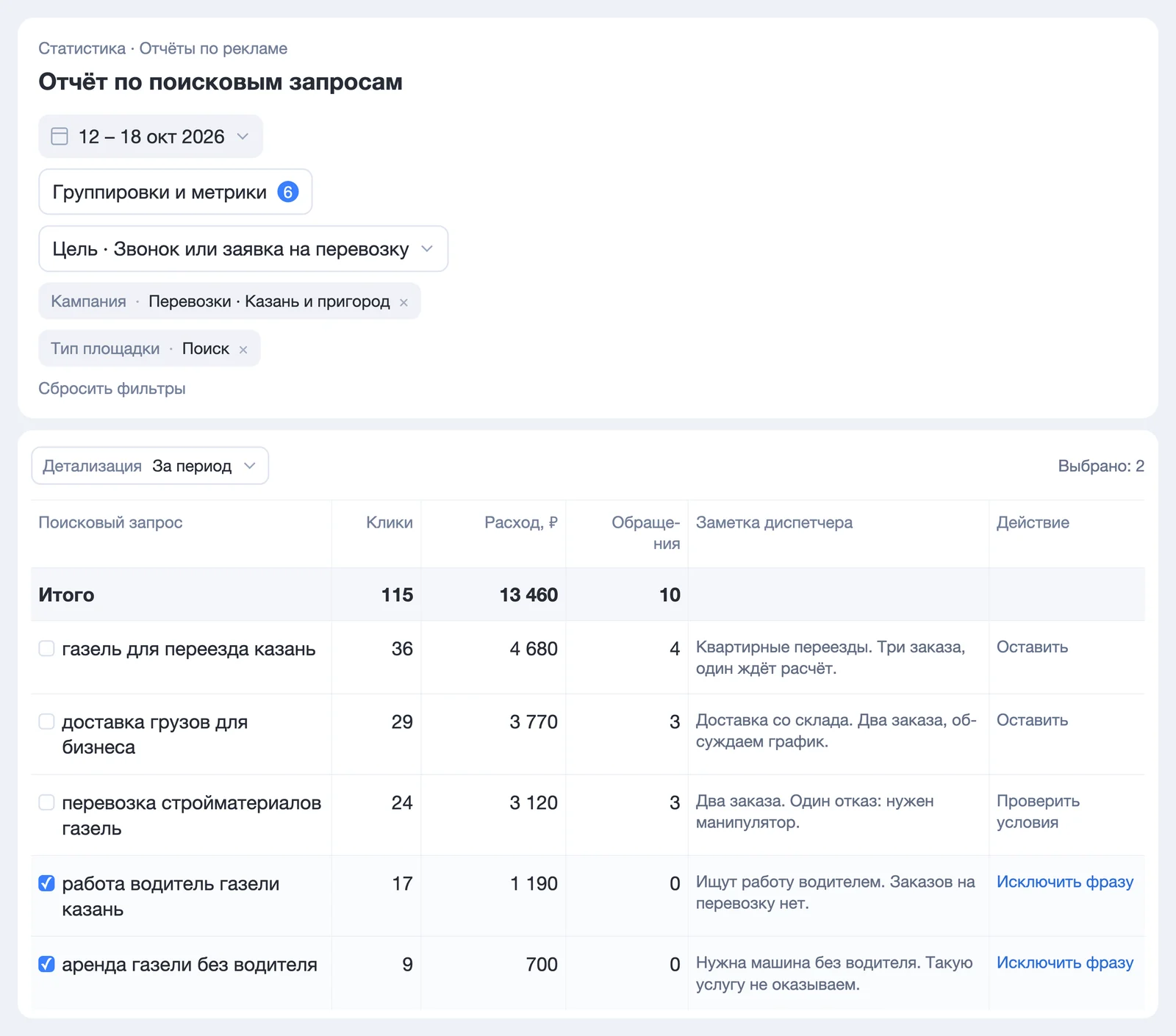Click the 'Действие' column header
The image size is (1176, 1036).
(x=1033, y=522)
